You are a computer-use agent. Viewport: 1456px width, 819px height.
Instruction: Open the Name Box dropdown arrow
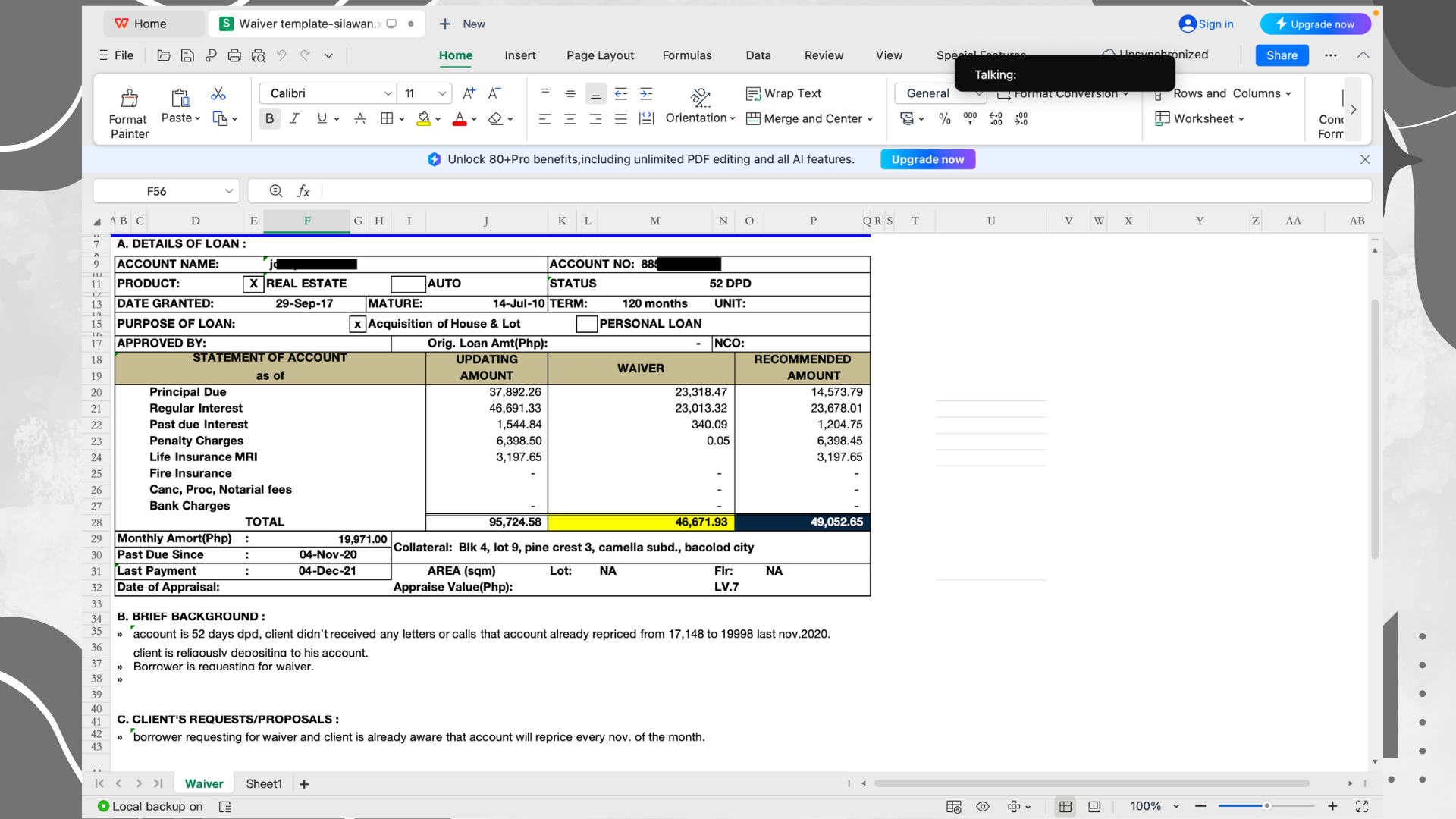coord(228,191)
